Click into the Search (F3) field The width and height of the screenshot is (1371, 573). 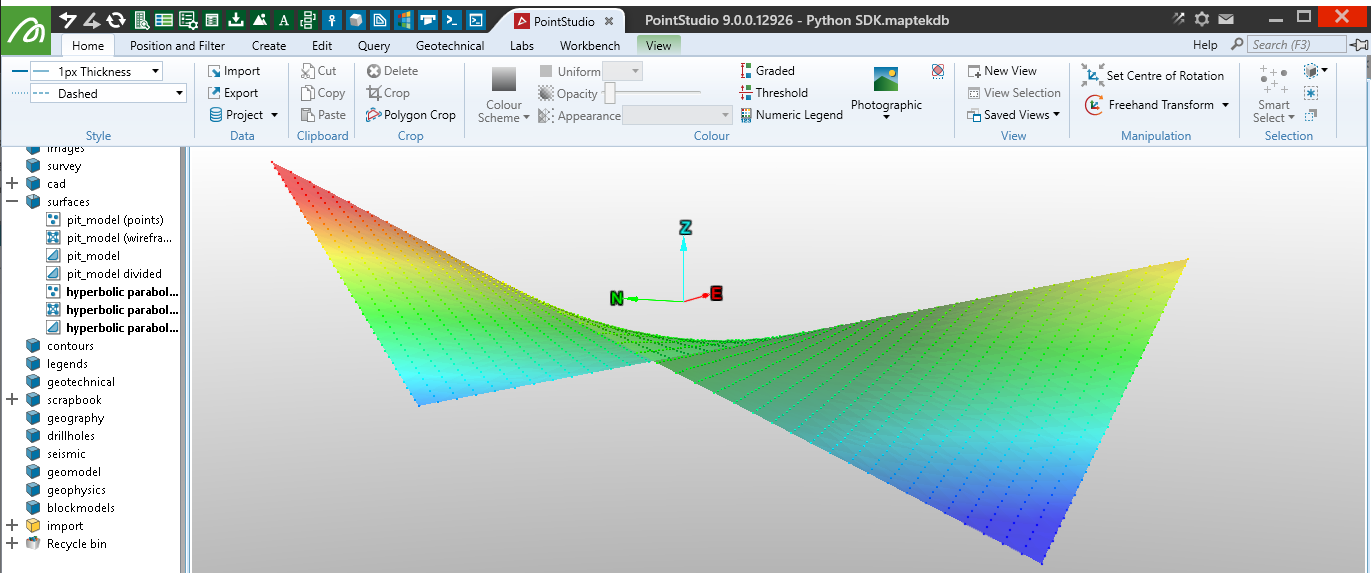click(1297, 45)
